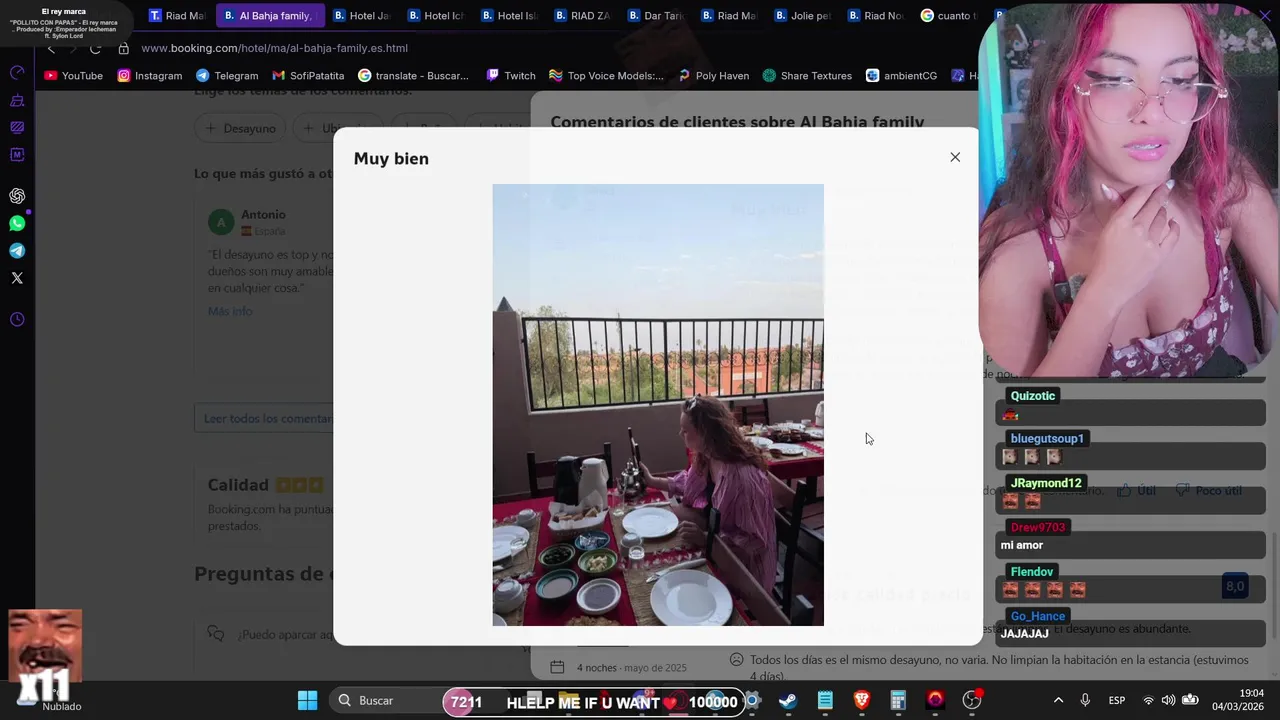This screenshot has width=1280, height=720.
Task: Switch to the Riad Nou tab
Action: pyautogui.click(x=875, y=15)
